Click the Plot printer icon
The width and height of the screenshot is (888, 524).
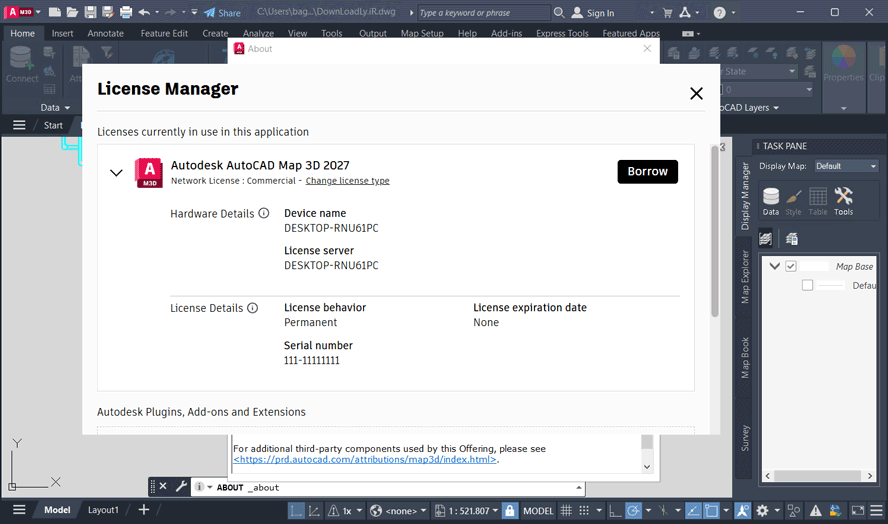[126, 12]
